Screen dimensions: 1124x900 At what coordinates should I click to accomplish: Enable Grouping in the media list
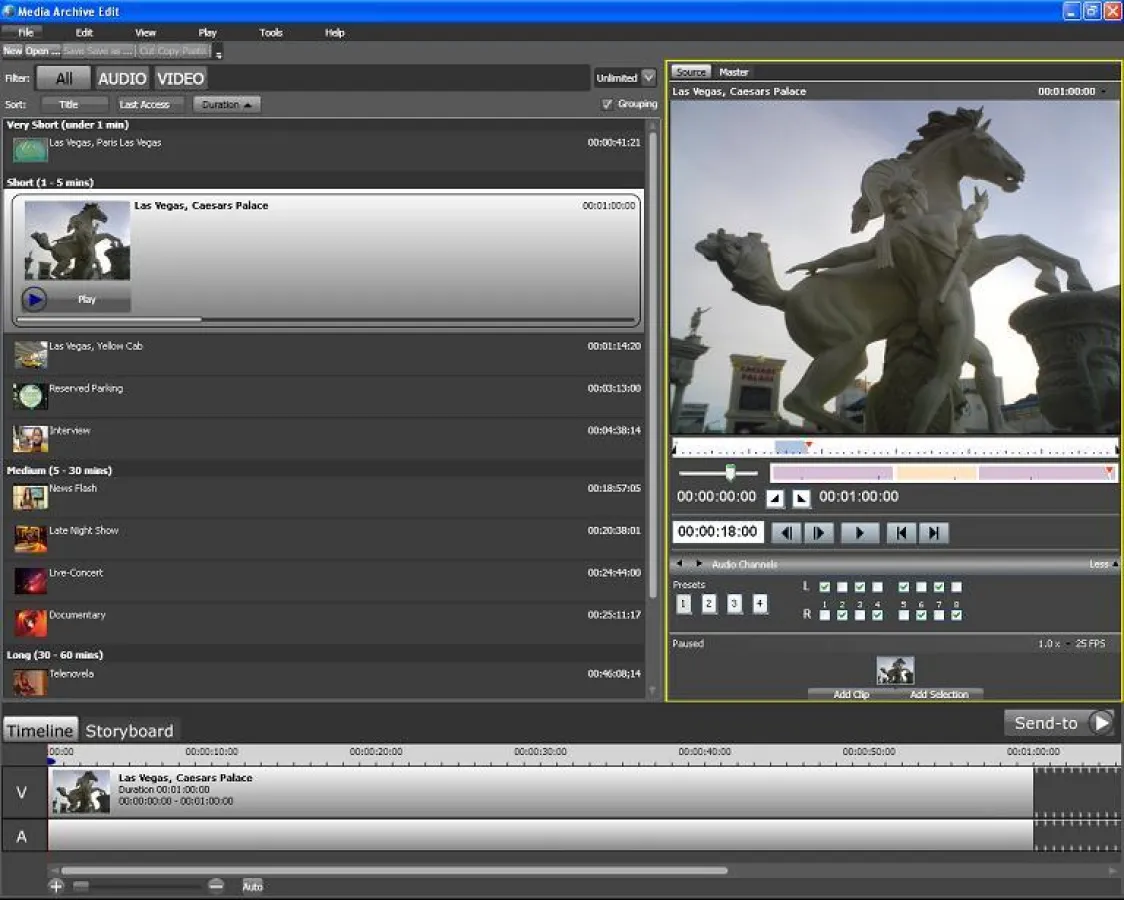click(608, 103)
